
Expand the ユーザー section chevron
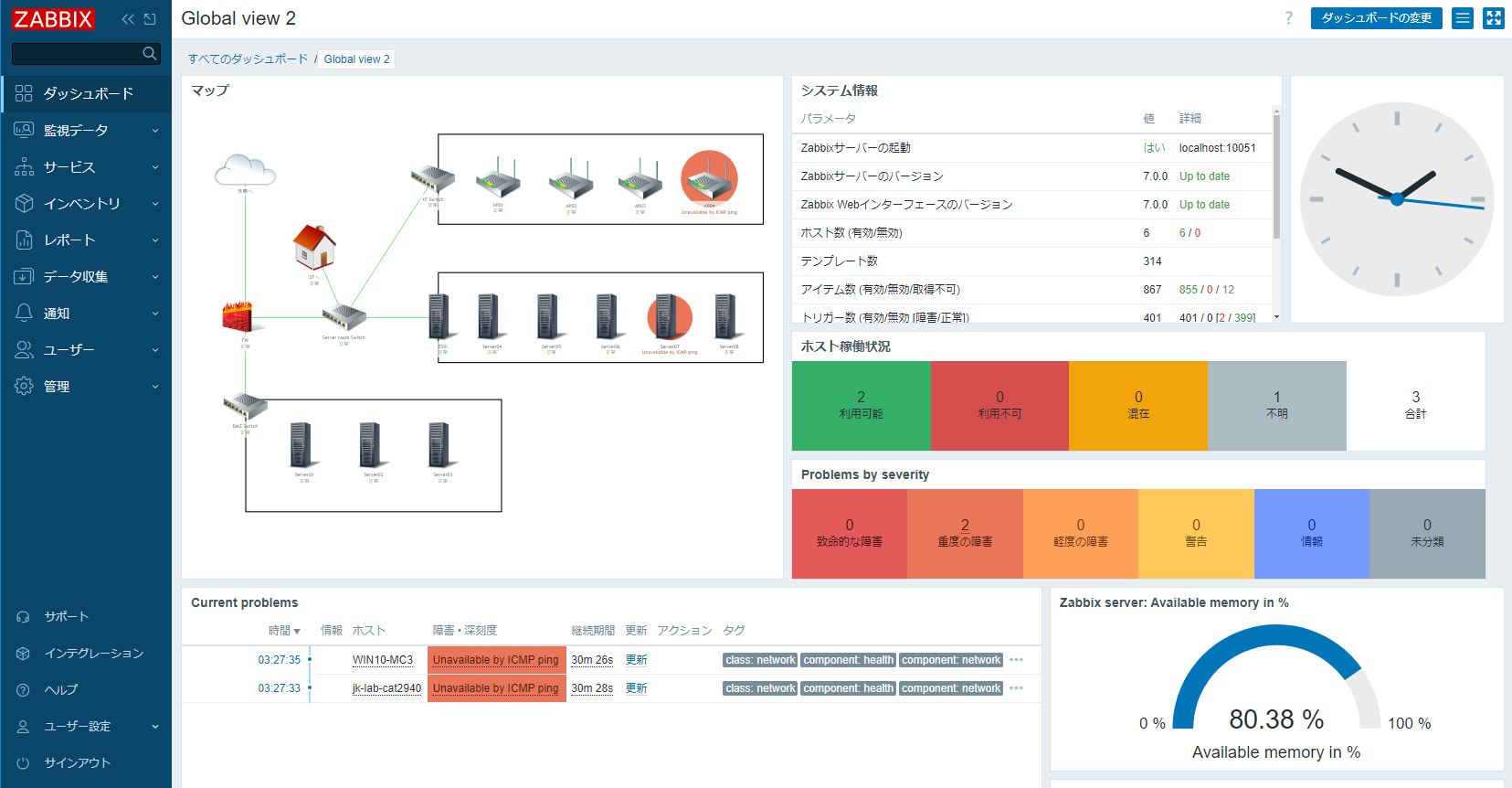155,350
